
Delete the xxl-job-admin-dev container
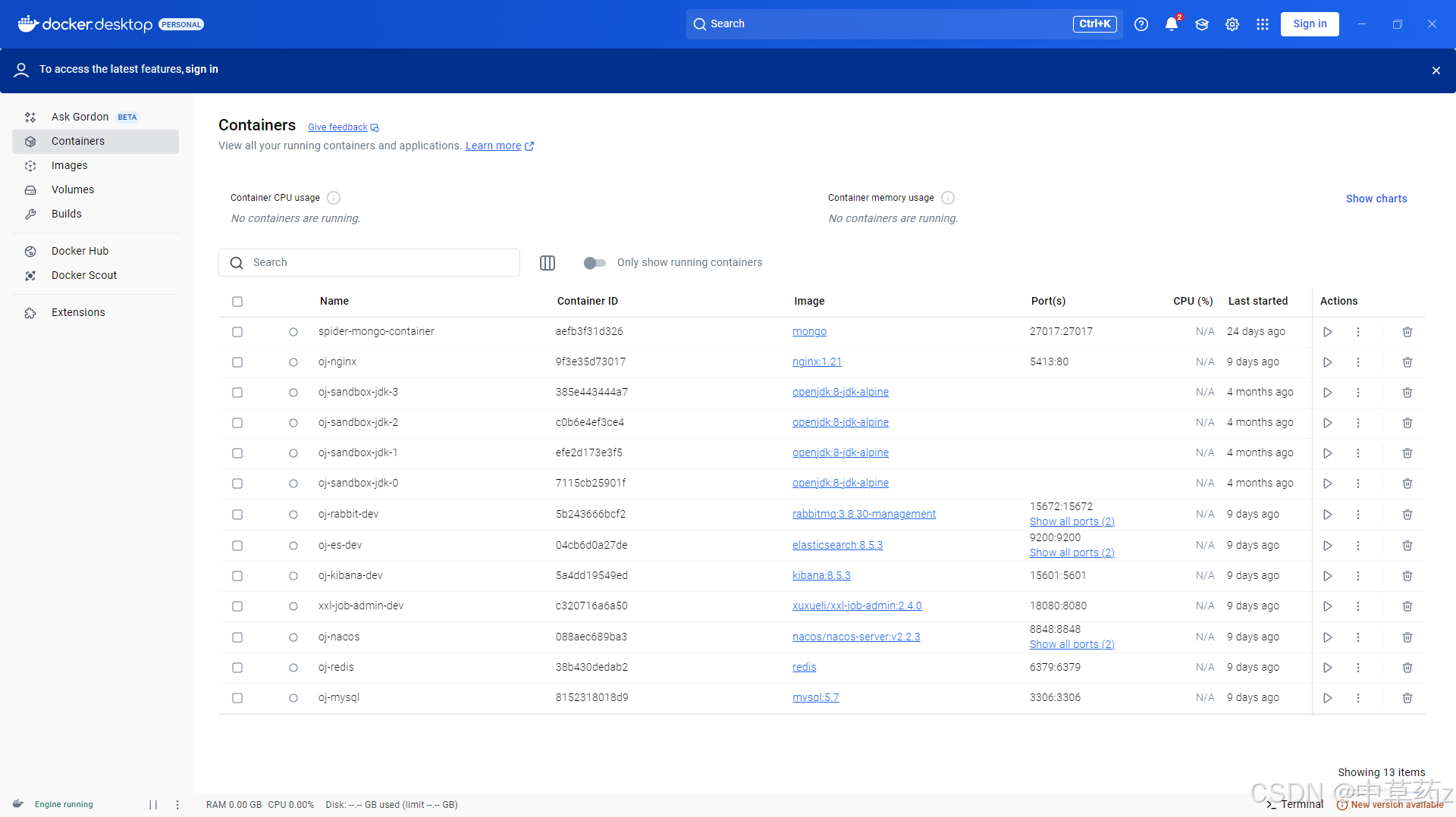click(x=1407, y=606)
